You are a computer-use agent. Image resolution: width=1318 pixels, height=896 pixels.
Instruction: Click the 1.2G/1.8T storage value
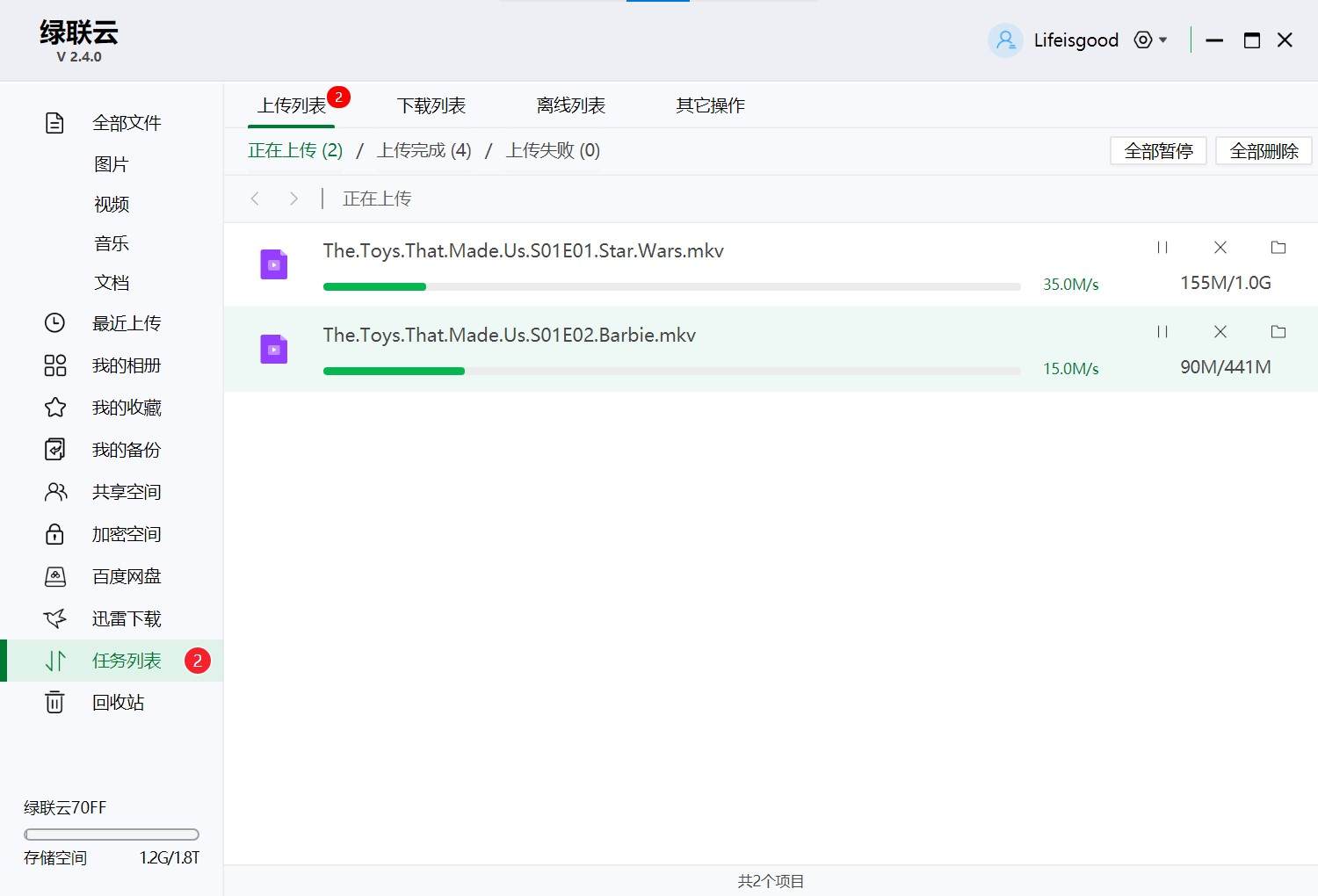(170, 857)
